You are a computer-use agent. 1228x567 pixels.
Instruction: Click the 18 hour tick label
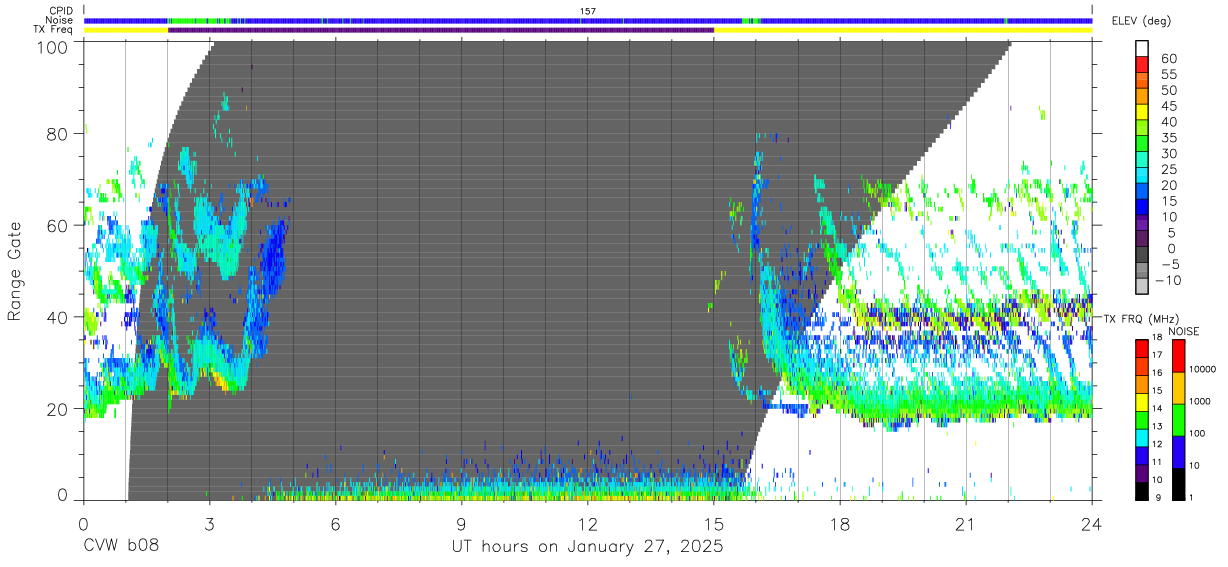click(840, 523)
